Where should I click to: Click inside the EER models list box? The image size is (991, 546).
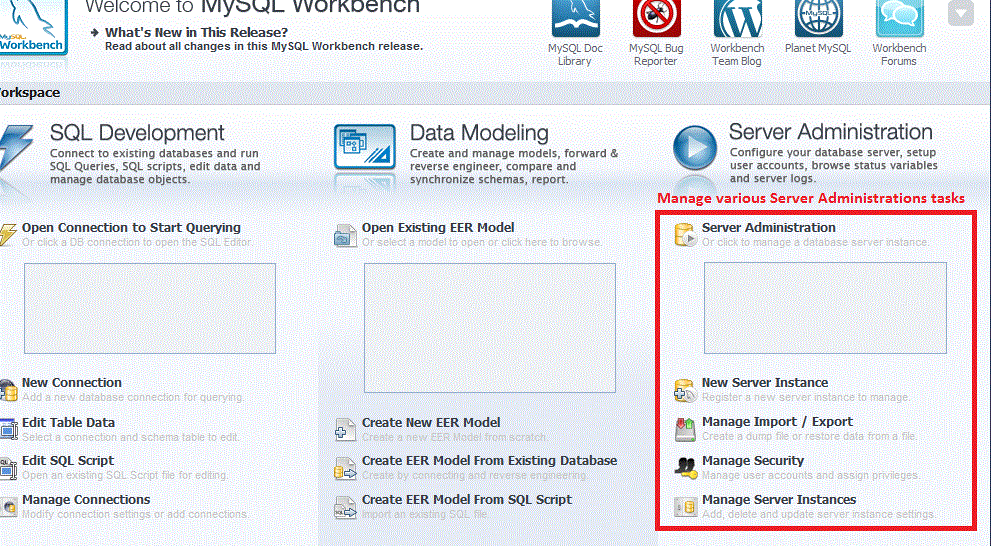point(490,328)
